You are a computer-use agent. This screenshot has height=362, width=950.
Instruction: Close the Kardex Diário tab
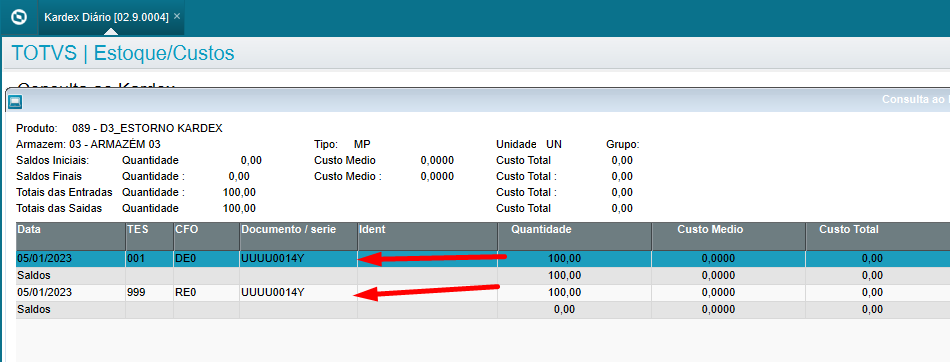(177, 16)
